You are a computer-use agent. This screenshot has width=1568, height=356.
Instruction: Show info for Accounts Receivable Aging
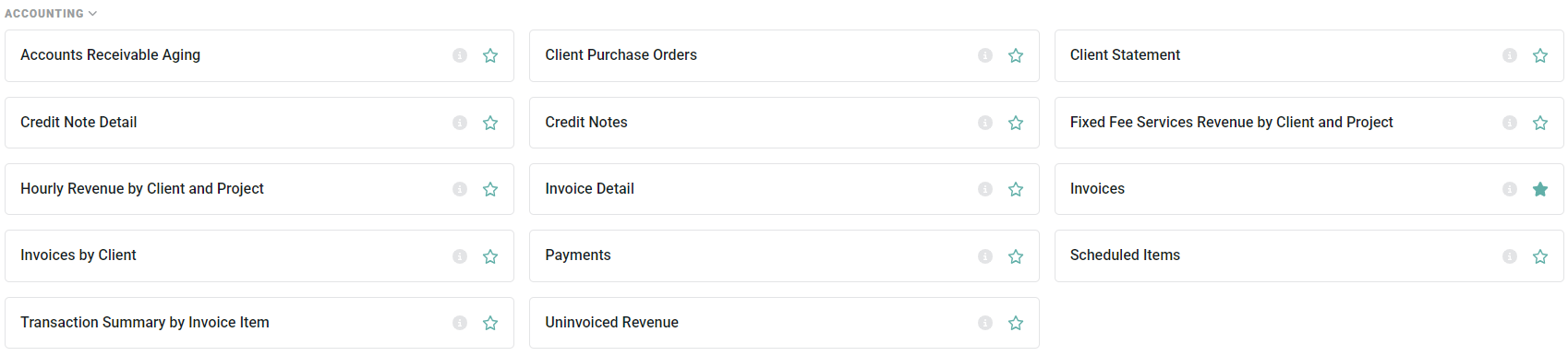(x=460, y=56)
